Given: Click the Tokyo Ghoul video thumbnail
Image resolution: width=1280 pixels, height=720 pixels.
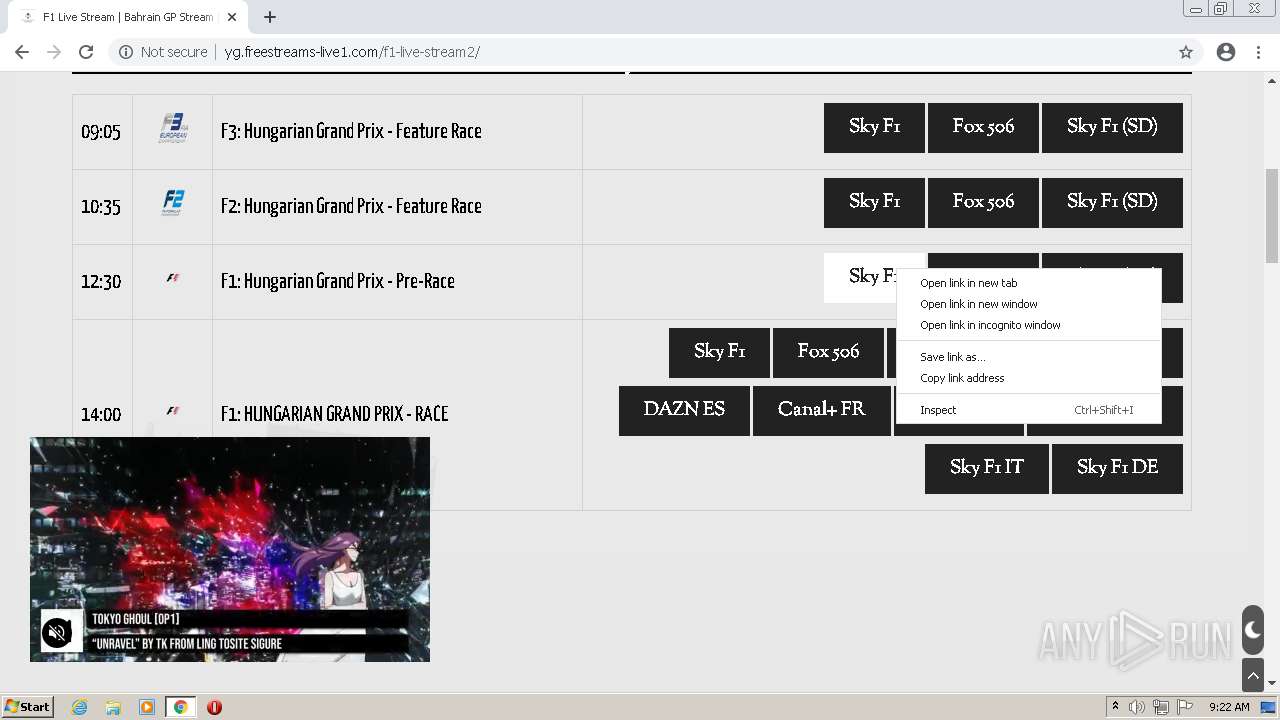Looking at the screenshot, I should click(x=230, y=549).
